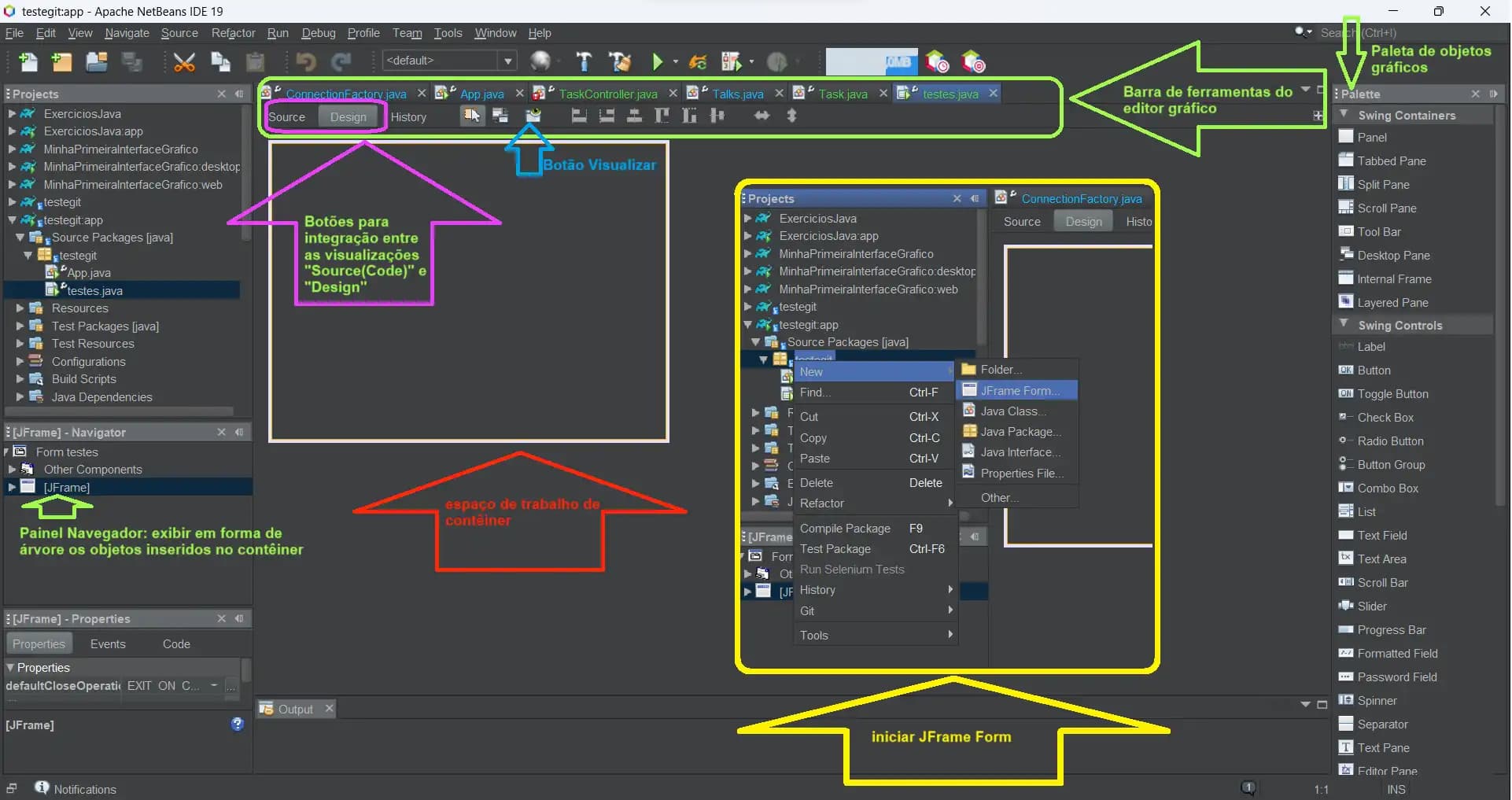Viewport: 1512px width, 800px height.
Task: Click the Preview Design eye icon
Action: pyautogui.click(x=533, y=116)
